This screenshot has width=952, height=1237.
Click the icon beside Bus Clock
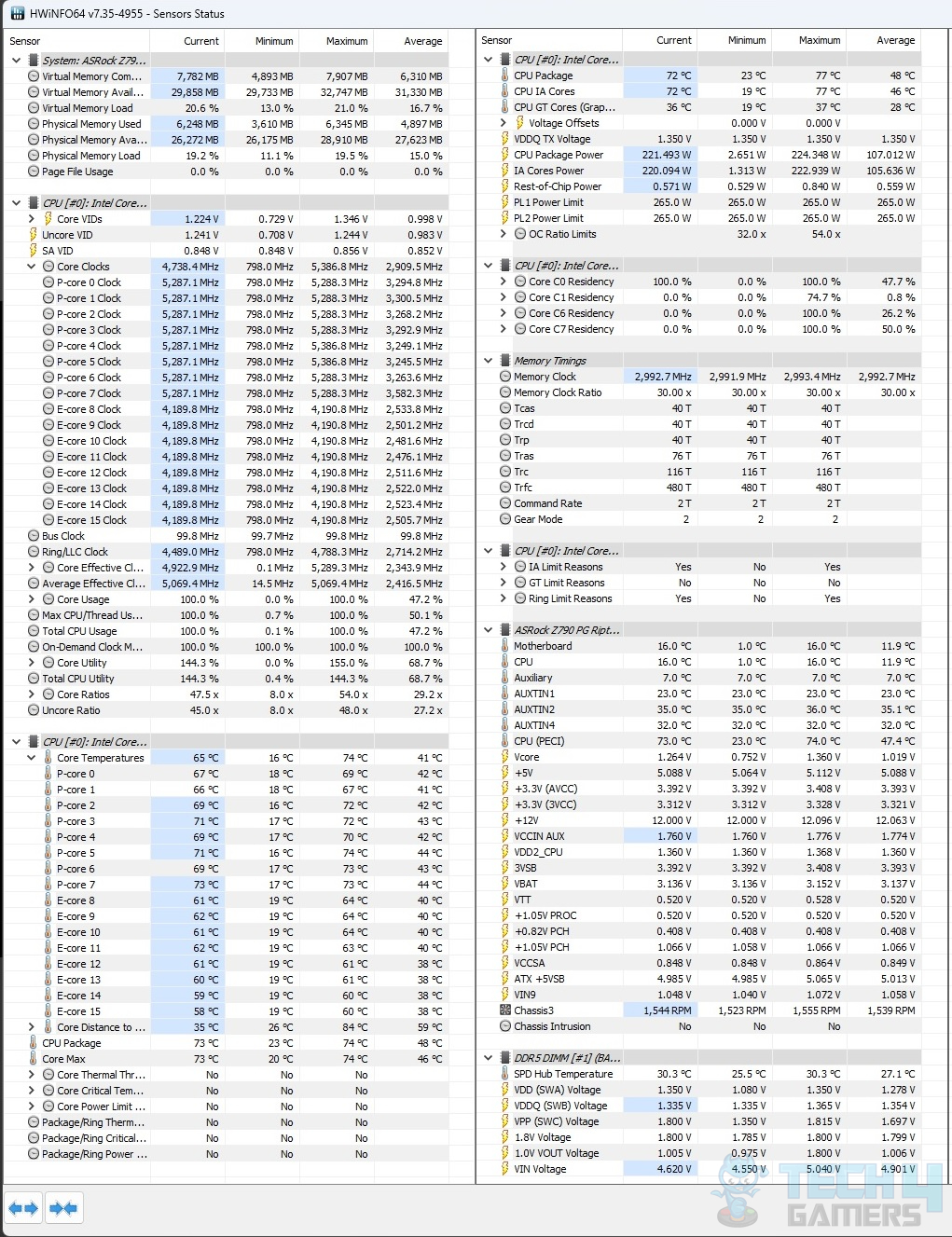click(34, 536)
